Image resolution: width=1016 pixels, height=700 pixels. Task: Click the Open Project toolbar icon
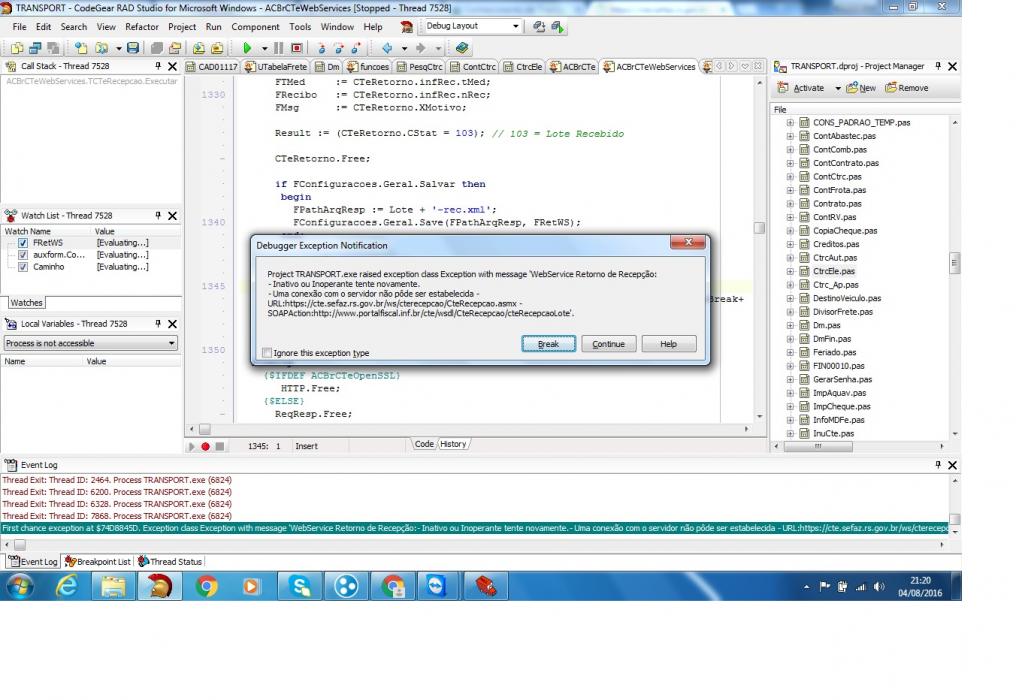point(175,48)
